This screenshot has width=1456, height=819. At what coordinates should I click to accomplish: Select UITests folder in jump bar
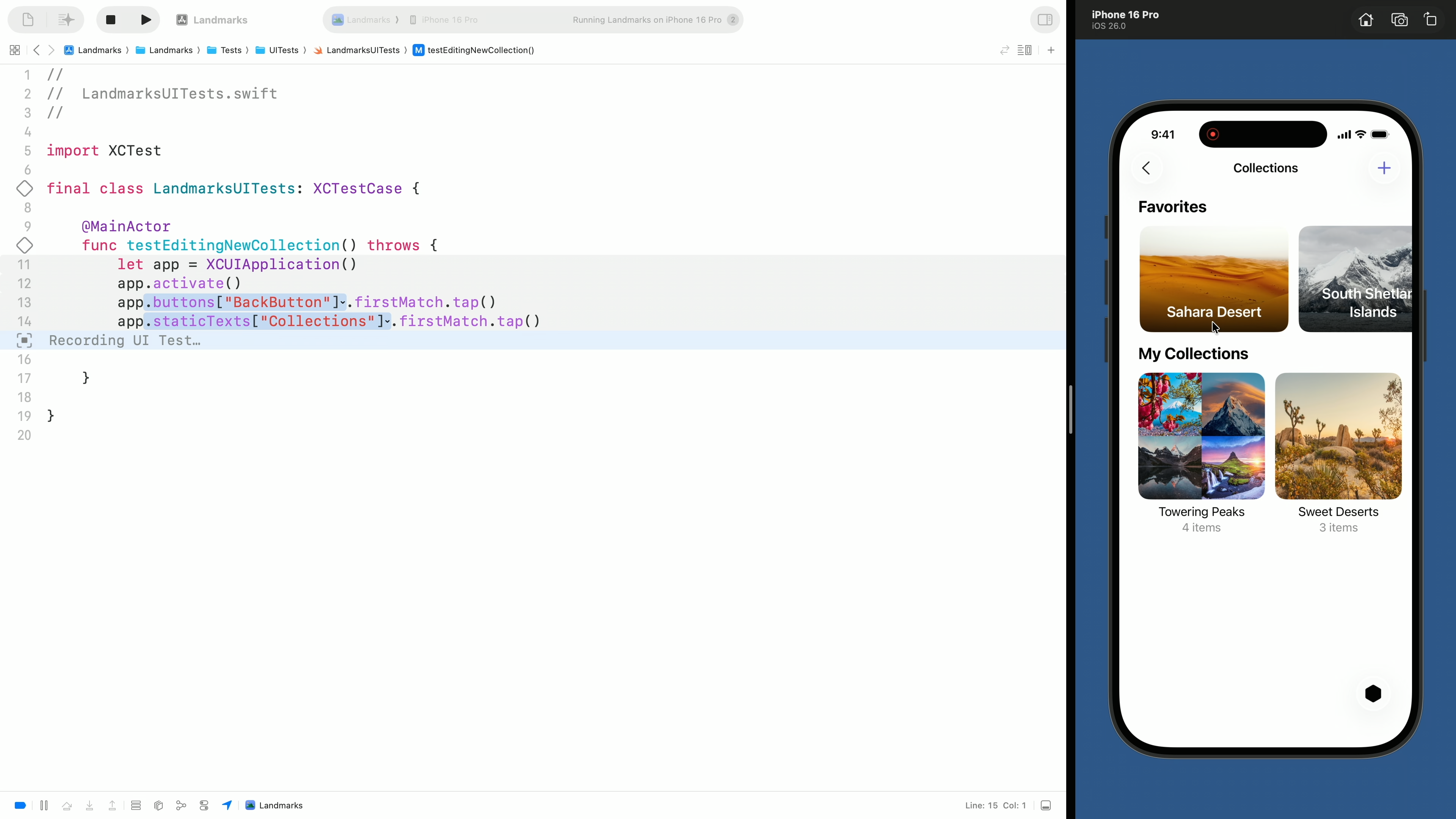282,50
